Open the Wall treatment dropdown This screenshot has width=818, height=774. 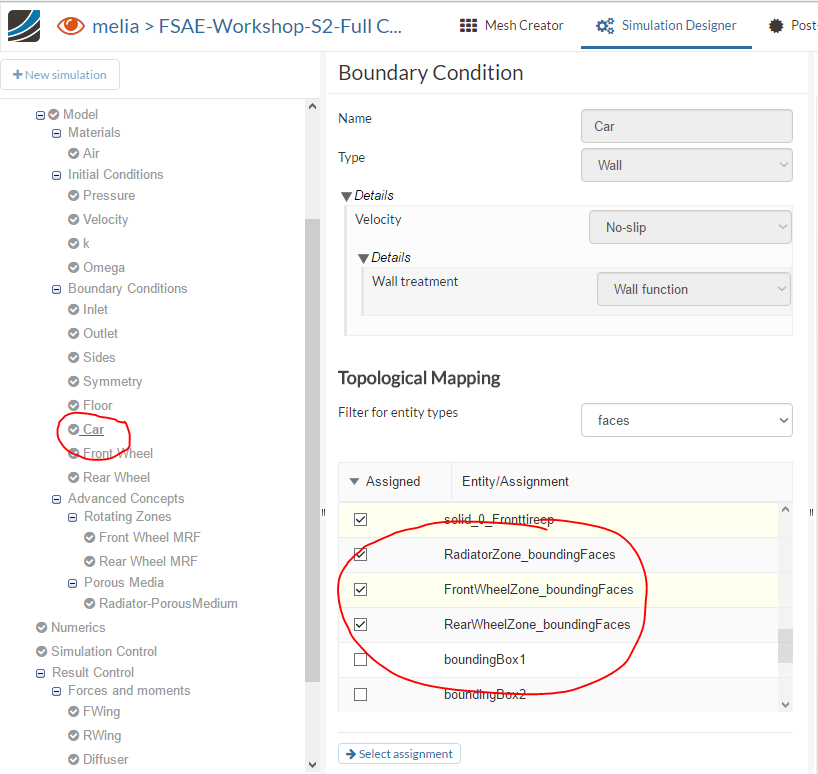693,289
